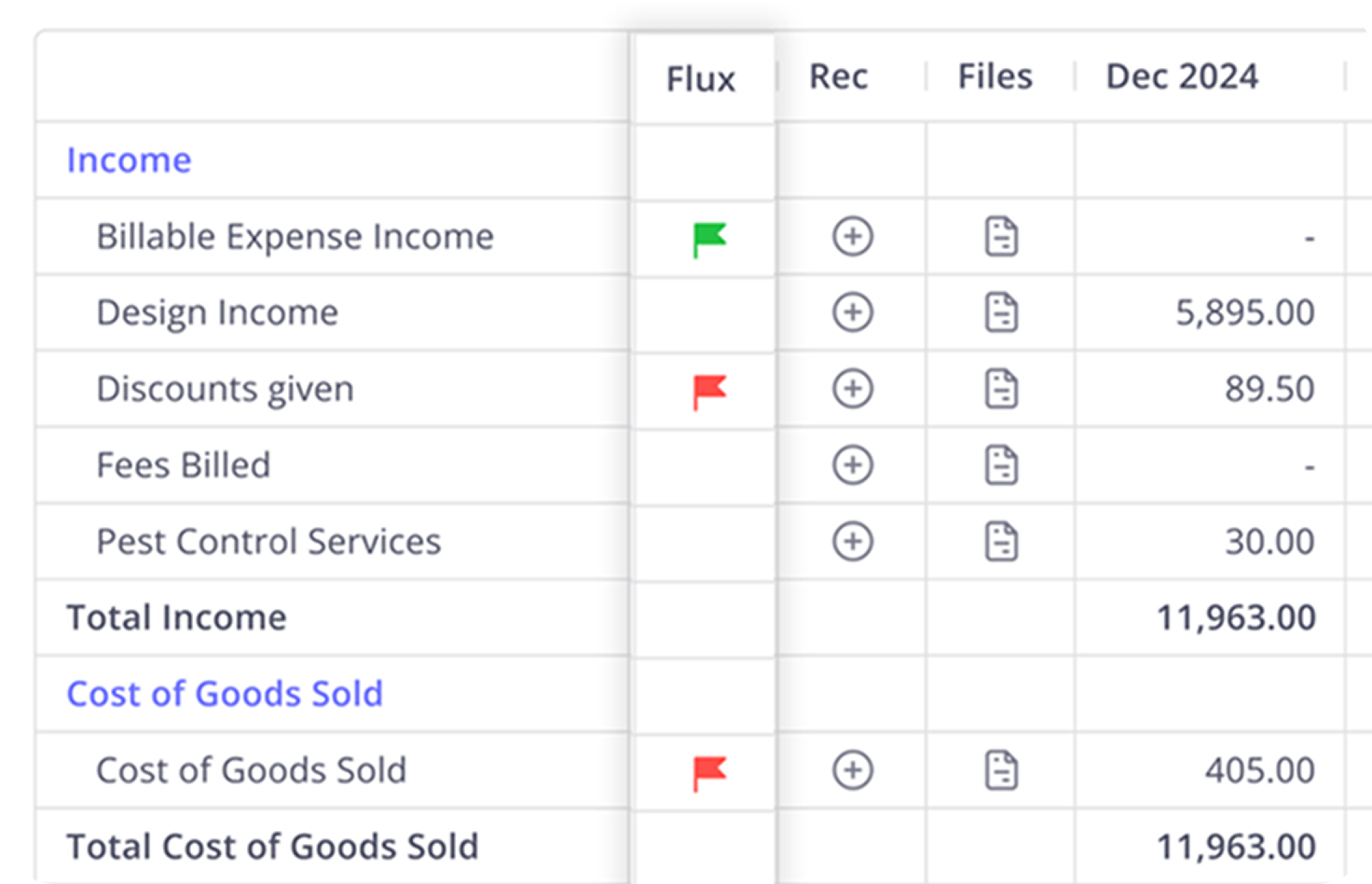Add reconciliation for Cost of Goods Sold row
The image size is (1372, 884).
point(853,770)
